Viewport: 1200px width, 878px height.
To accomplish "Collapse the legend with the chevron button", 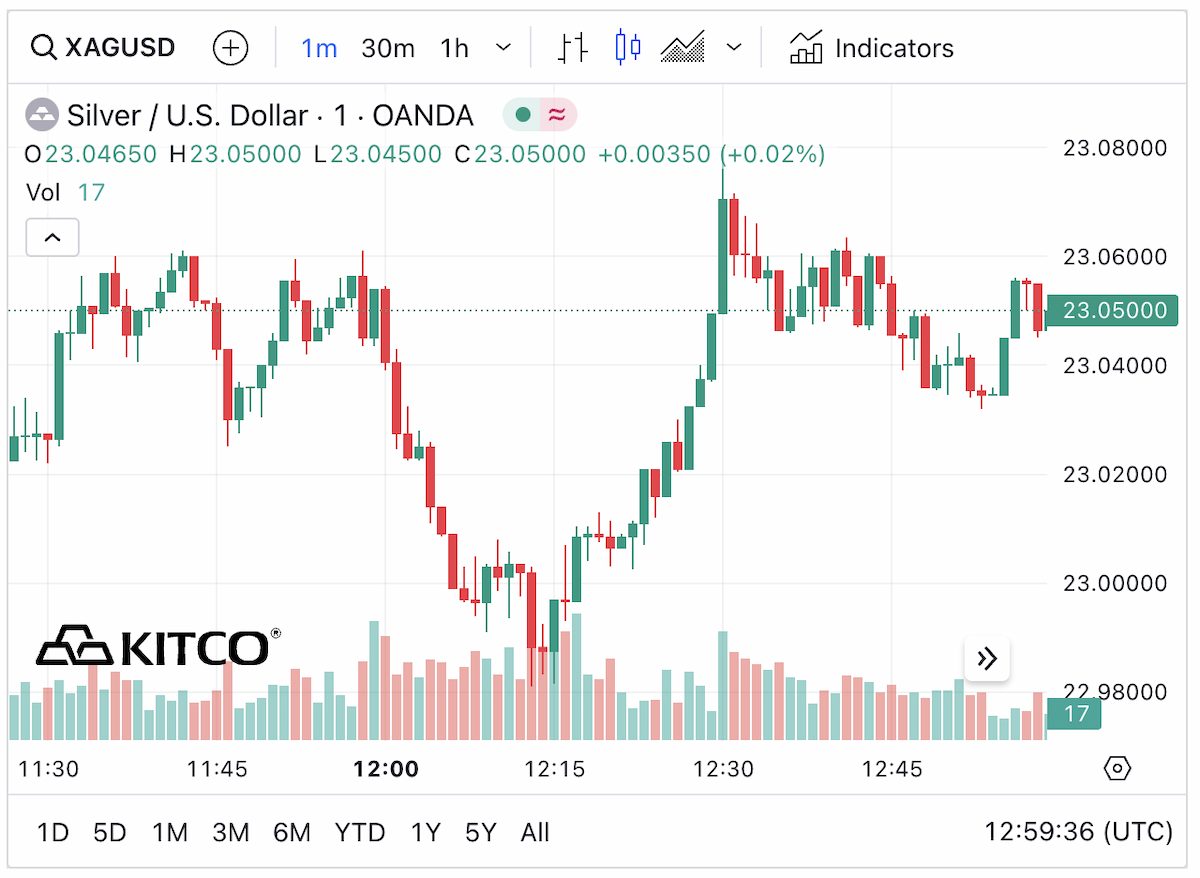I will tap(52, 238).
